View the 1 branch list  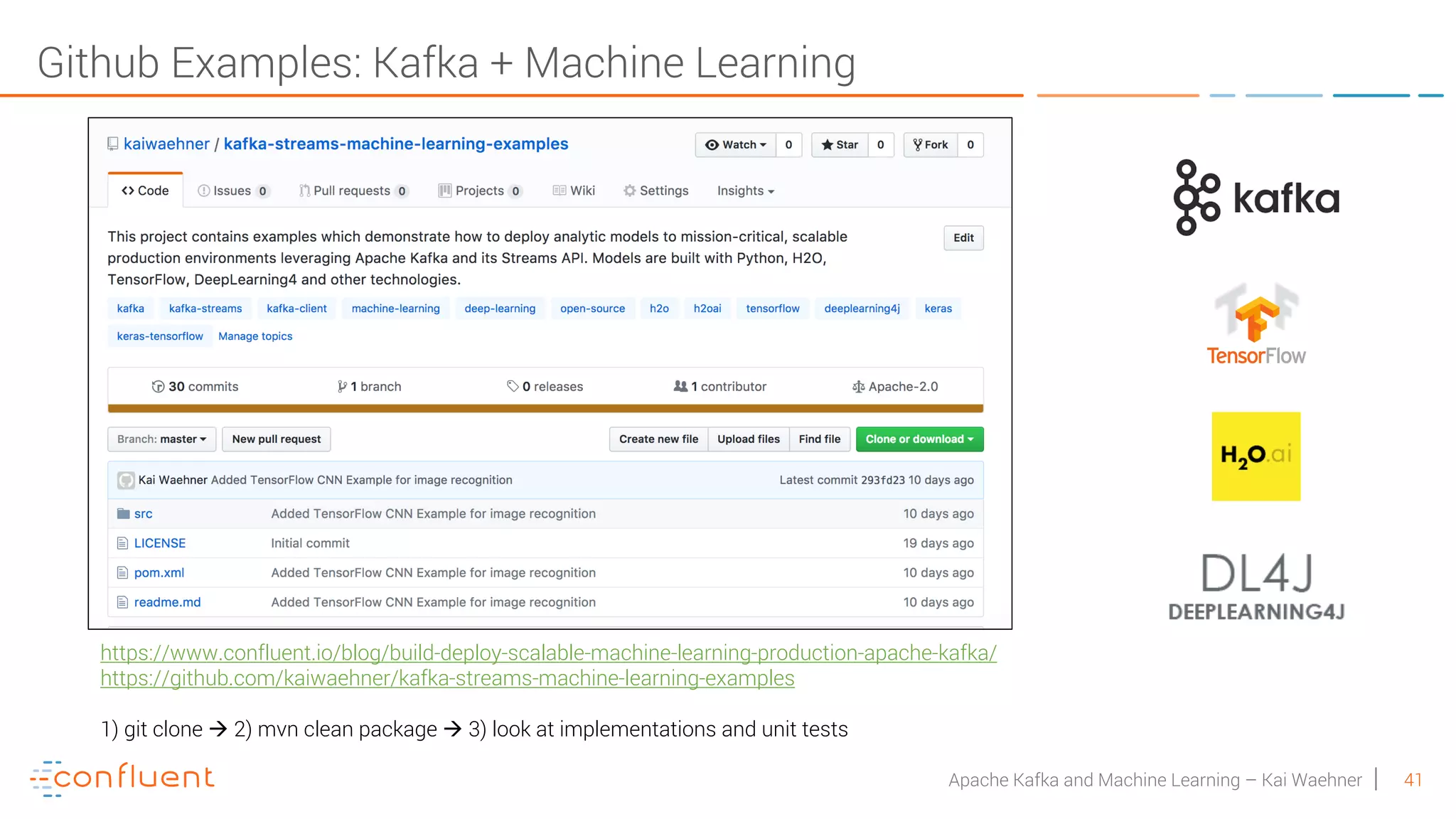369,387
